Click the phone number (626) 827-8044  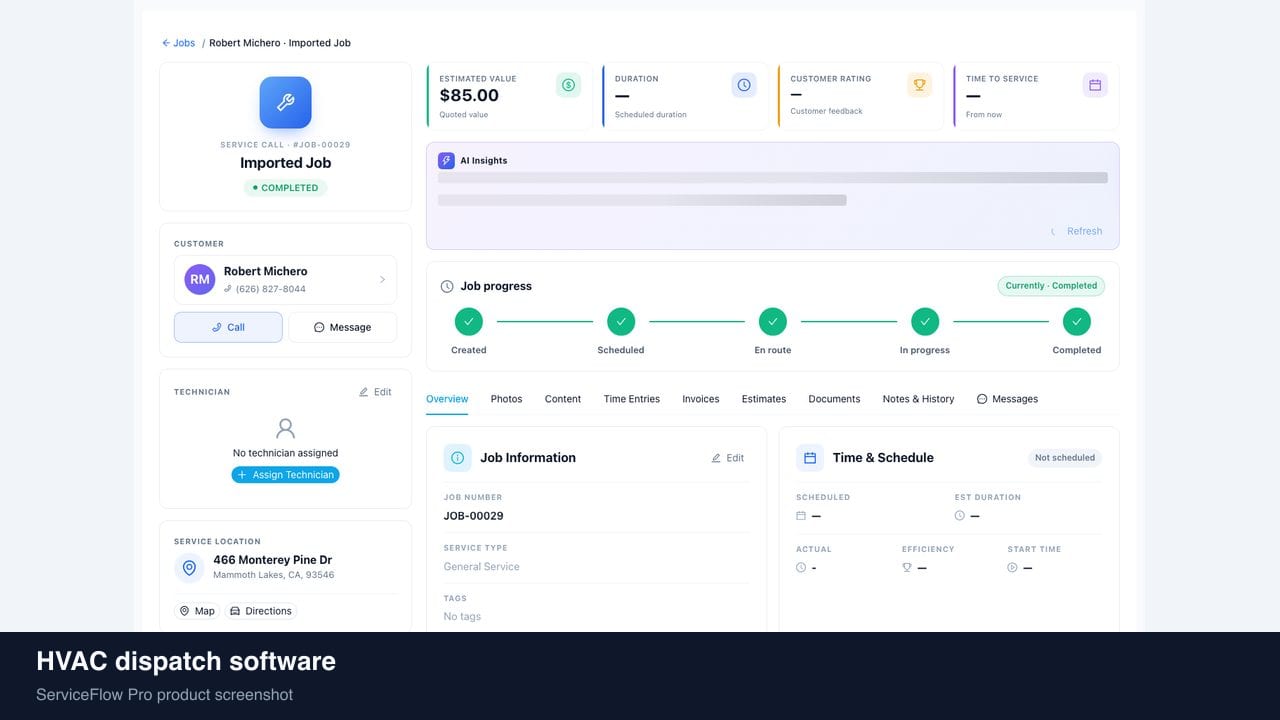[x=271, y=289]
